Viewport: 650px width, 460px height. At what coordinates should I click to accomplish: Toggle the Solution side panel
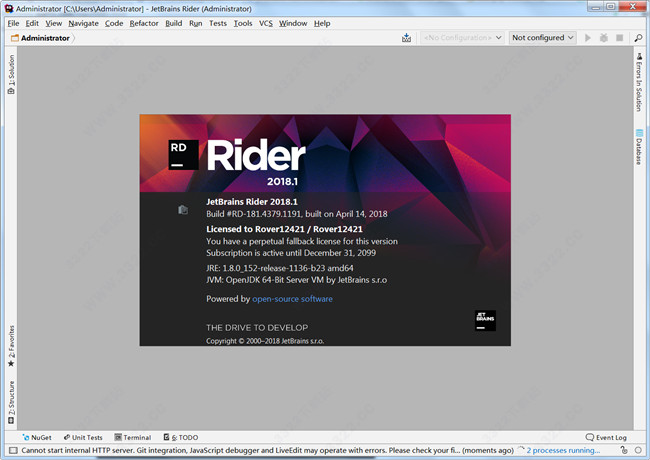point(10,75)
